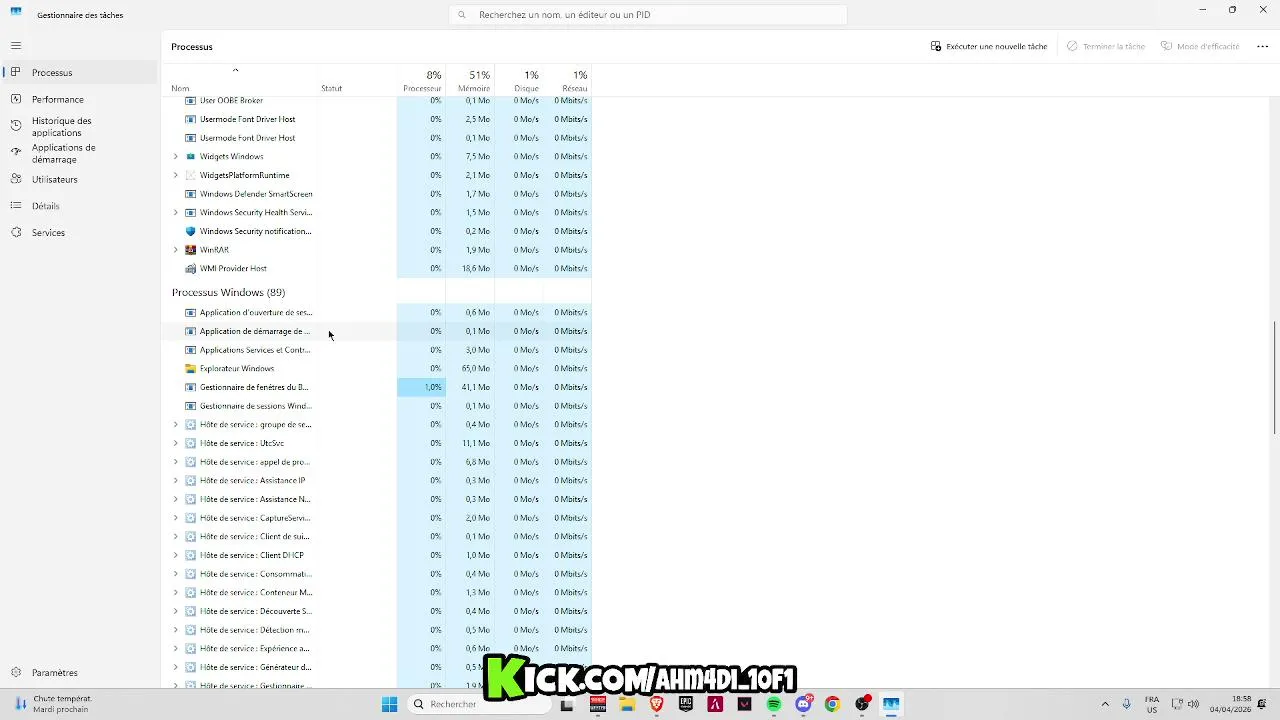Sort by Processeur column header

coord(421,80)
